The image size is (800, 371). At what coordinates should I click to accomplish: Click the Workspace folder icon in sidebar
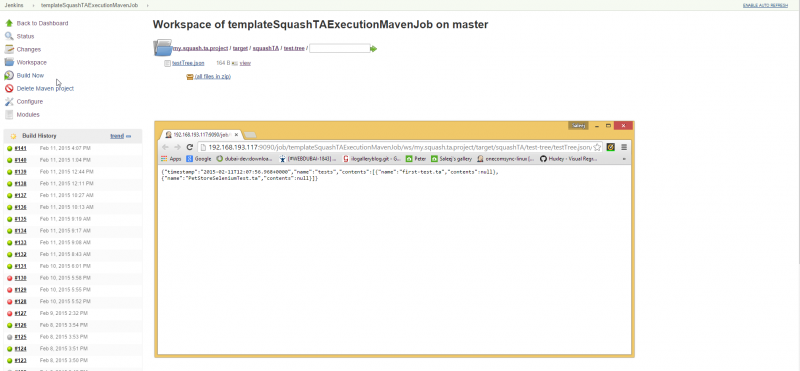[9, 62]
